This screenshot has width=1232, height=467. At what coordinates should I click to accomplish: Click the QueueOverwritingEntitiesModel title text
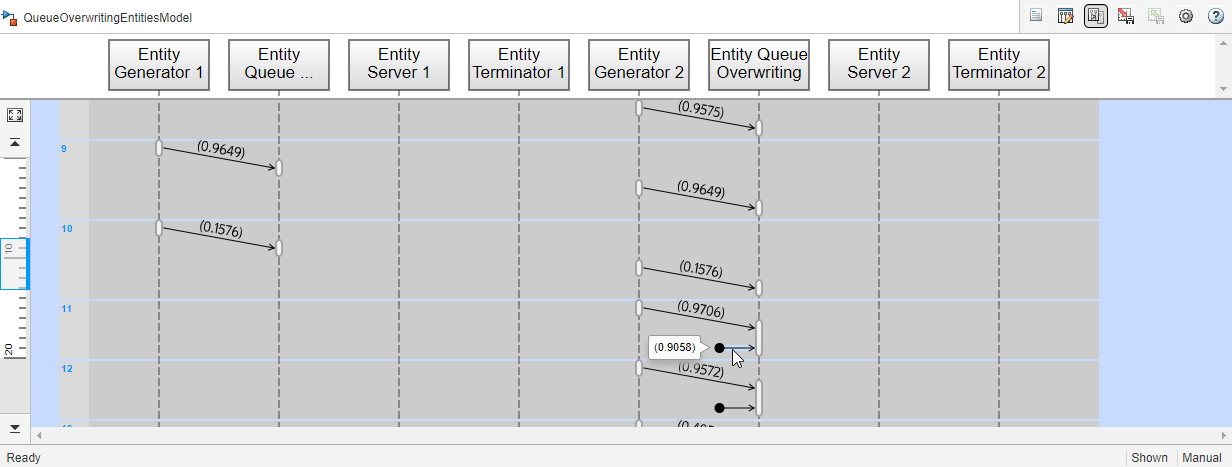click(108, 18)
